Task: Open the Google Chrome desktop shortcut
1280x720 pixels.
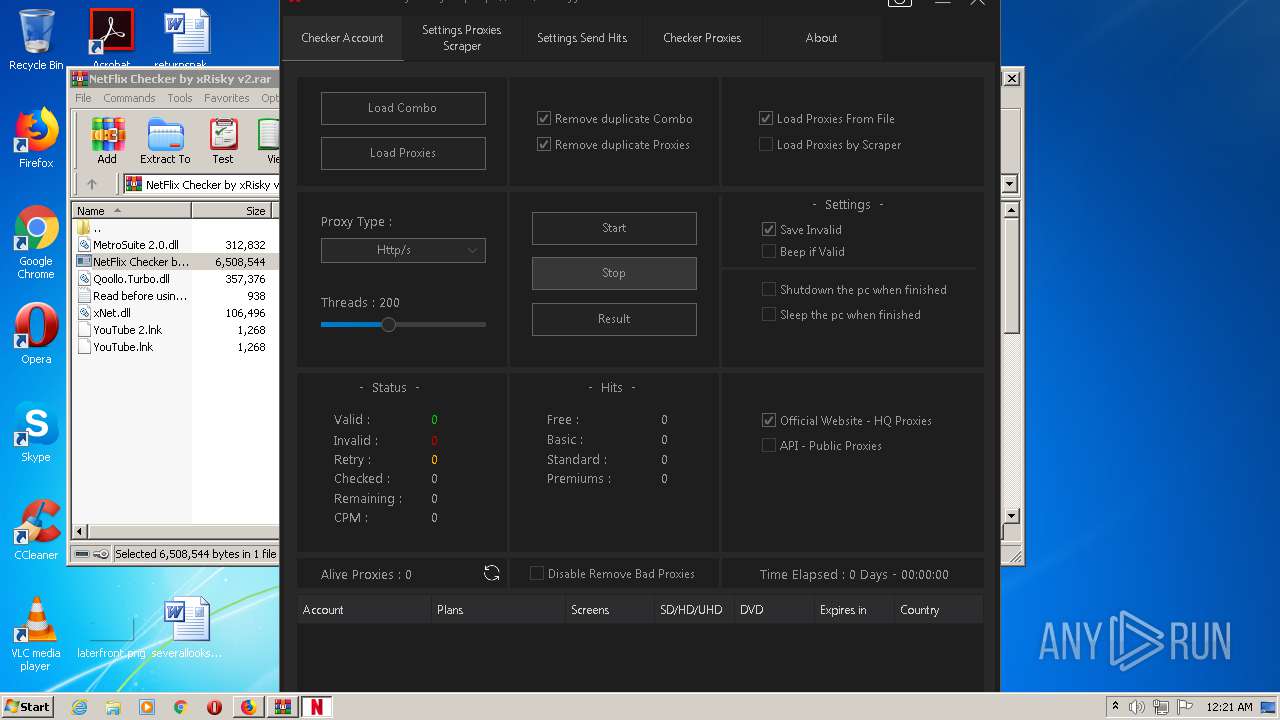Action: 36,243
